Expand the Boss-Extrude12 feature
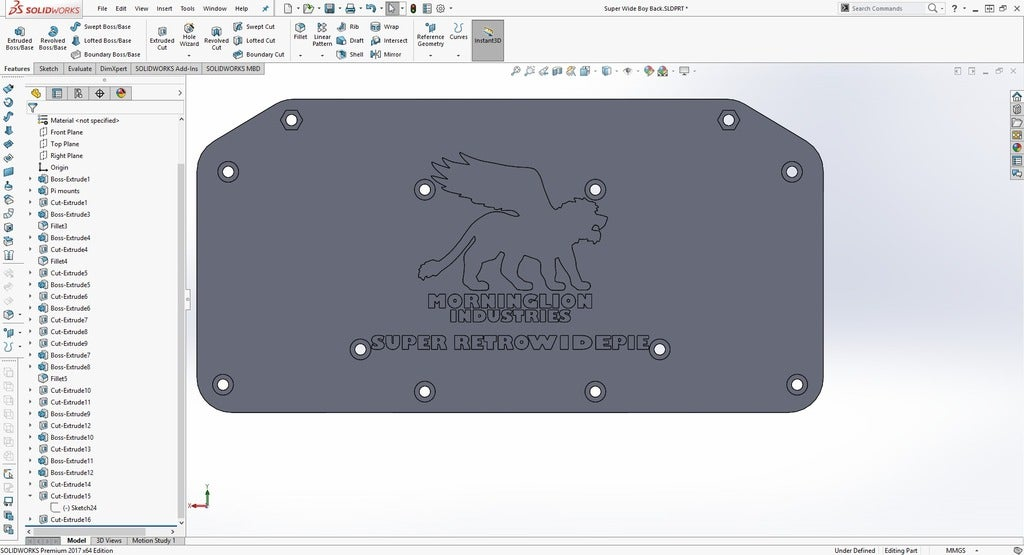Screen dimensions: 1024x555 [30, 473]
